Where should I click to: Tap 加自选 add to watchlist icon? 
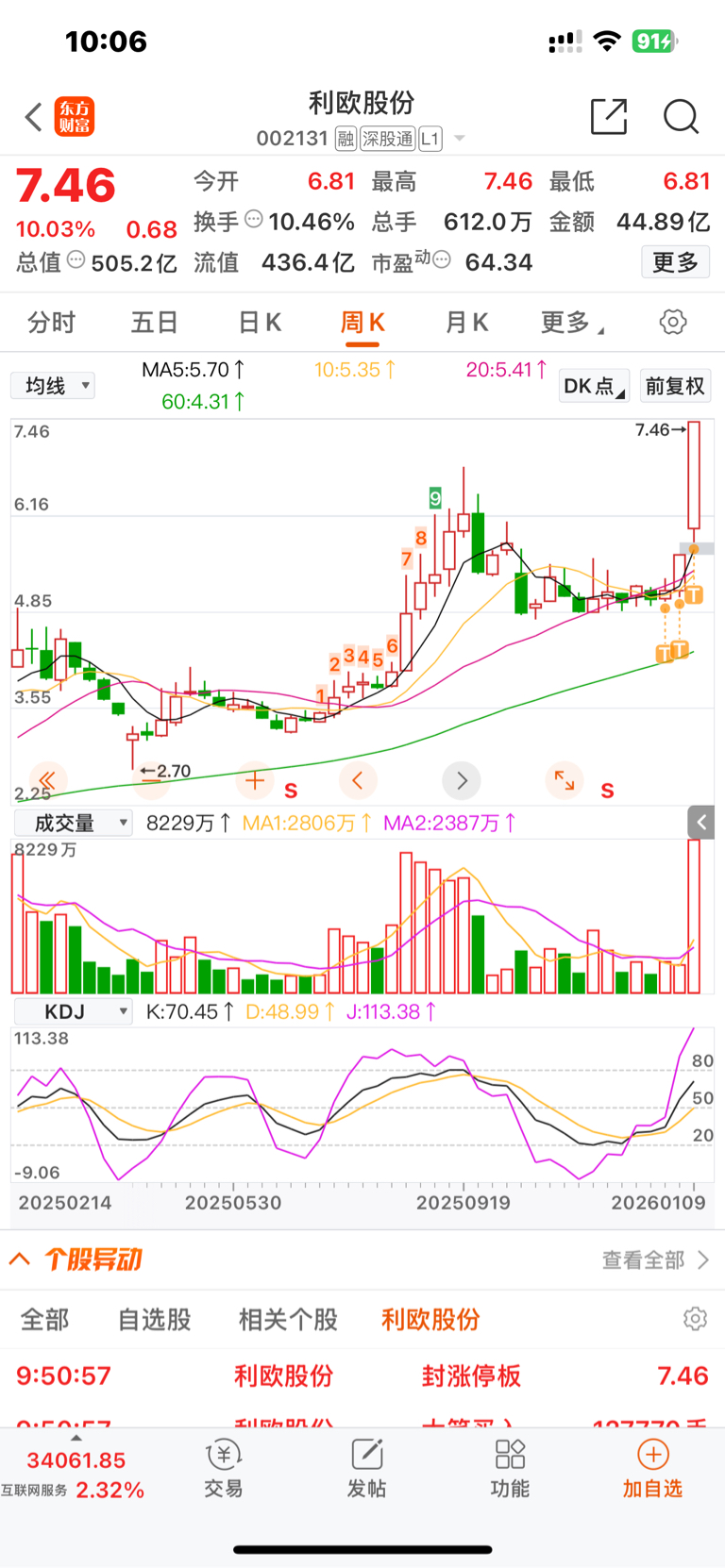(652, 1469)
